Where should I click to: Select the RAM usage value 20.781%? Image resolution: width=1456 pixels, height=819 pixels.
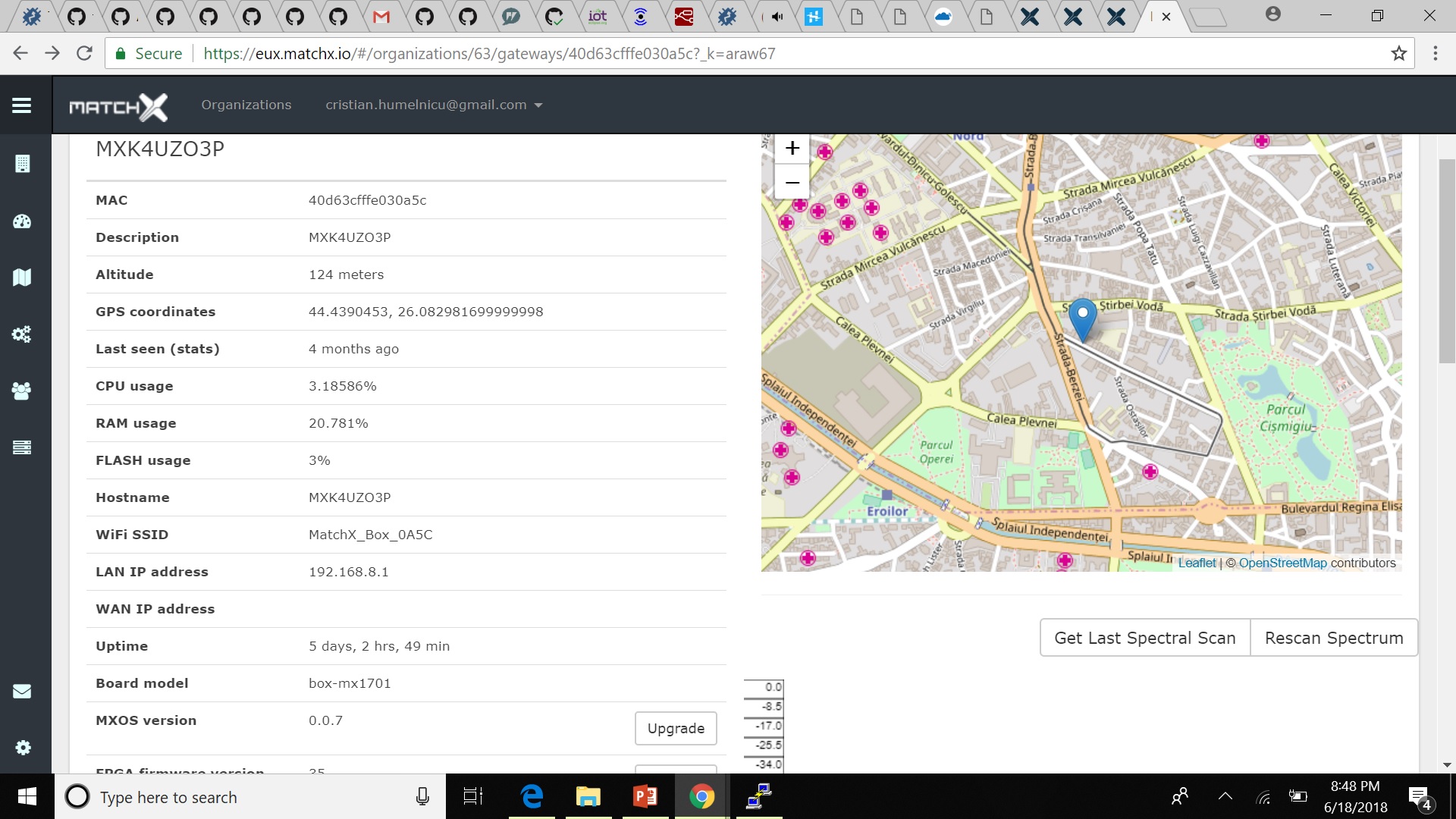[339, 423]
